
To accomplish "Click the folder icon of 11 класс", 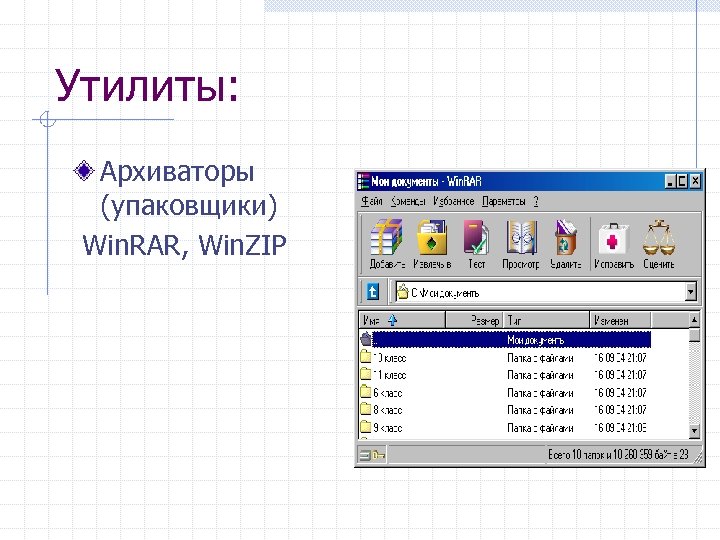I will click(366, 374).
